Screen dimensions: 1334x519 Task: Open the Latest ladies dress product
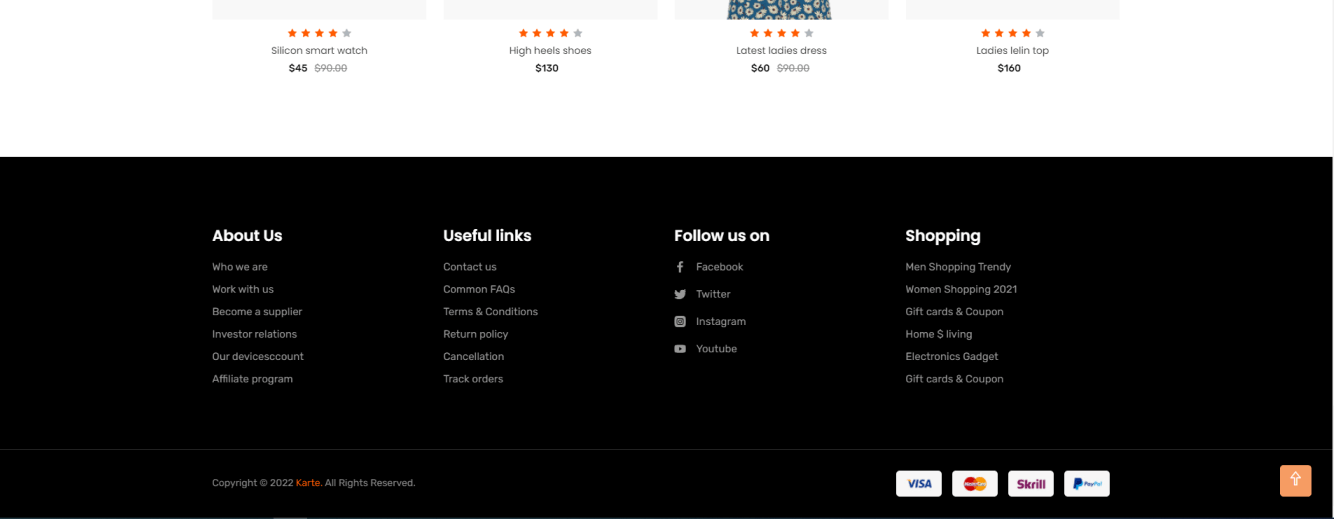pyautogui.click(x=781, y=51)
